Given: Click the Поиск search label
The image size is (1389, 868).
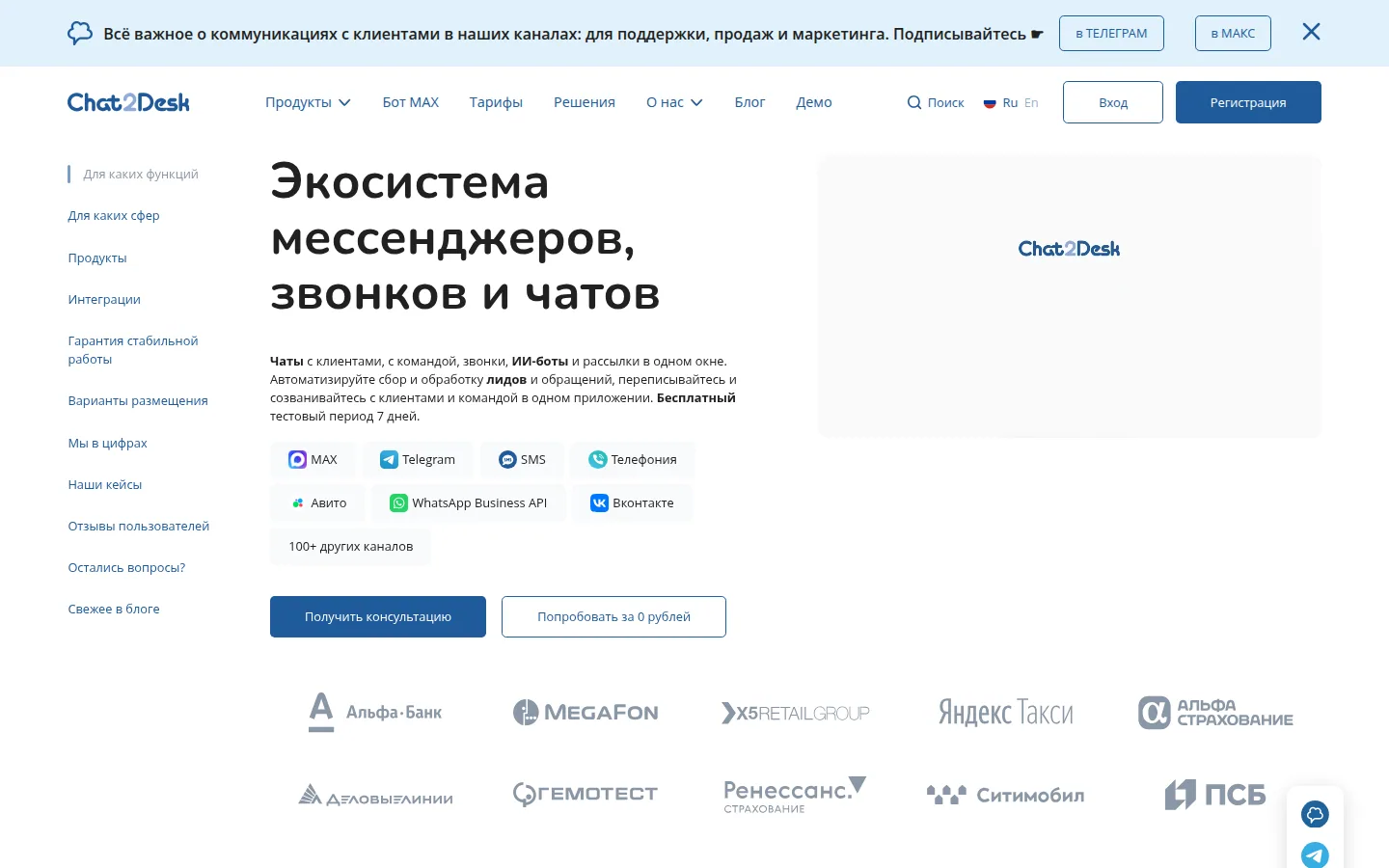Looking at the screenshot, I should point(945,102).
